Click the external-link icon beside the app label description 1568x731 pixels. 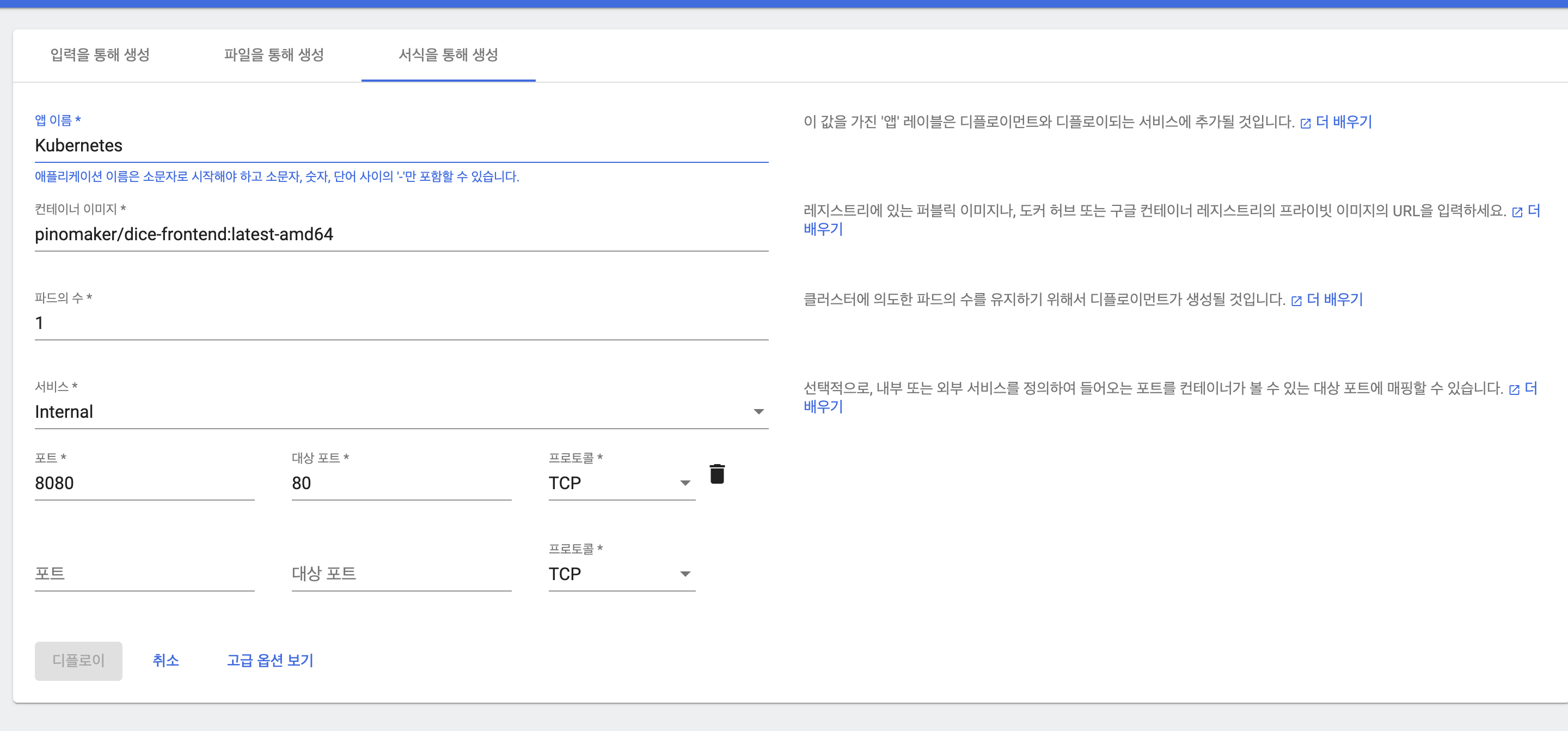click(x=1305, y=124)
